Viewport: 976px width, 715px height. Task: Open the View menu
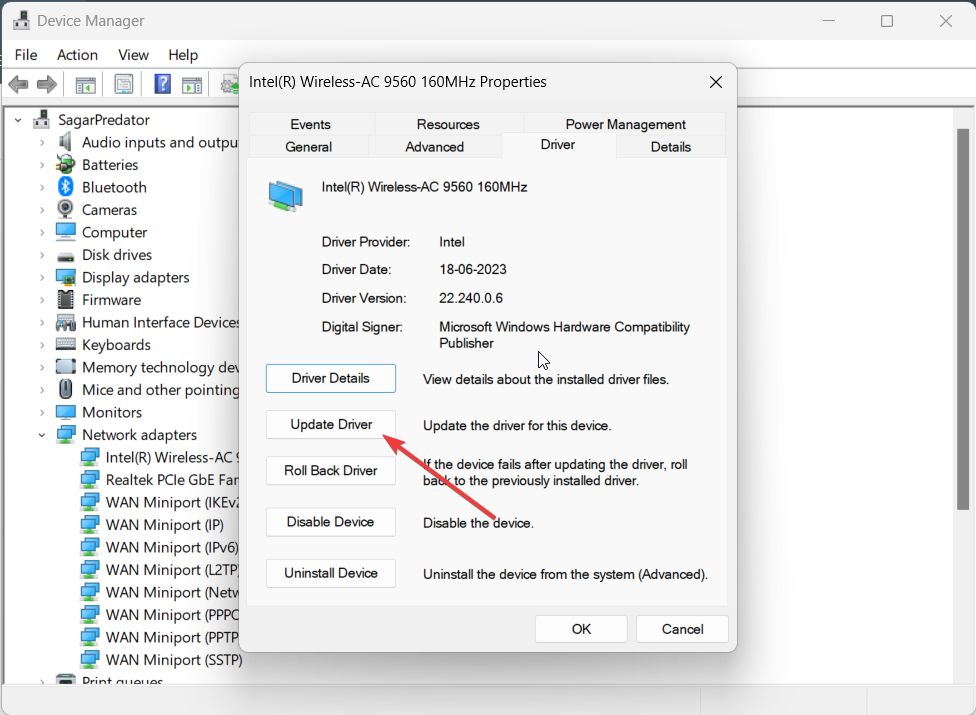coord(133,55)
